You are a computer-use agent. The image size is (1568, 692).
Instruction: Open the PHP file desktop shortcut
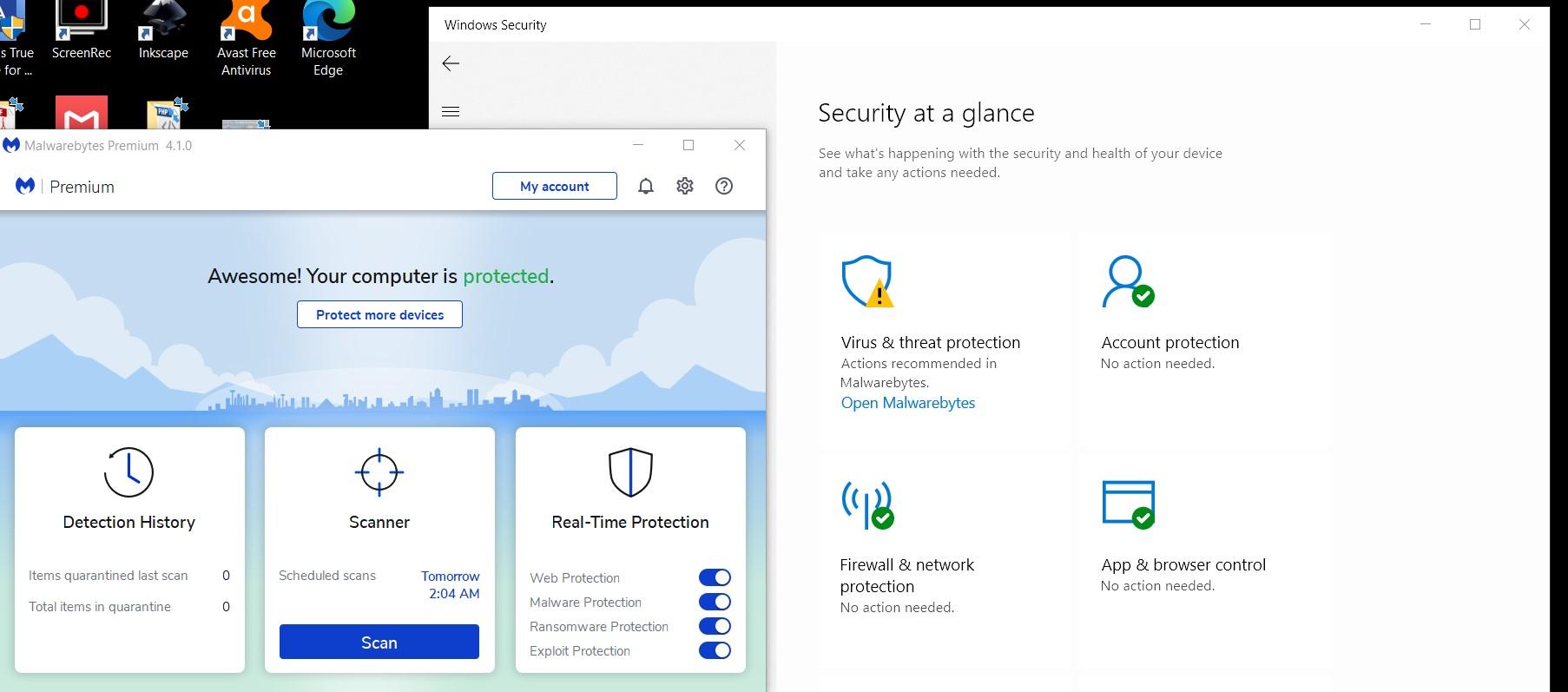click(166, 113)
